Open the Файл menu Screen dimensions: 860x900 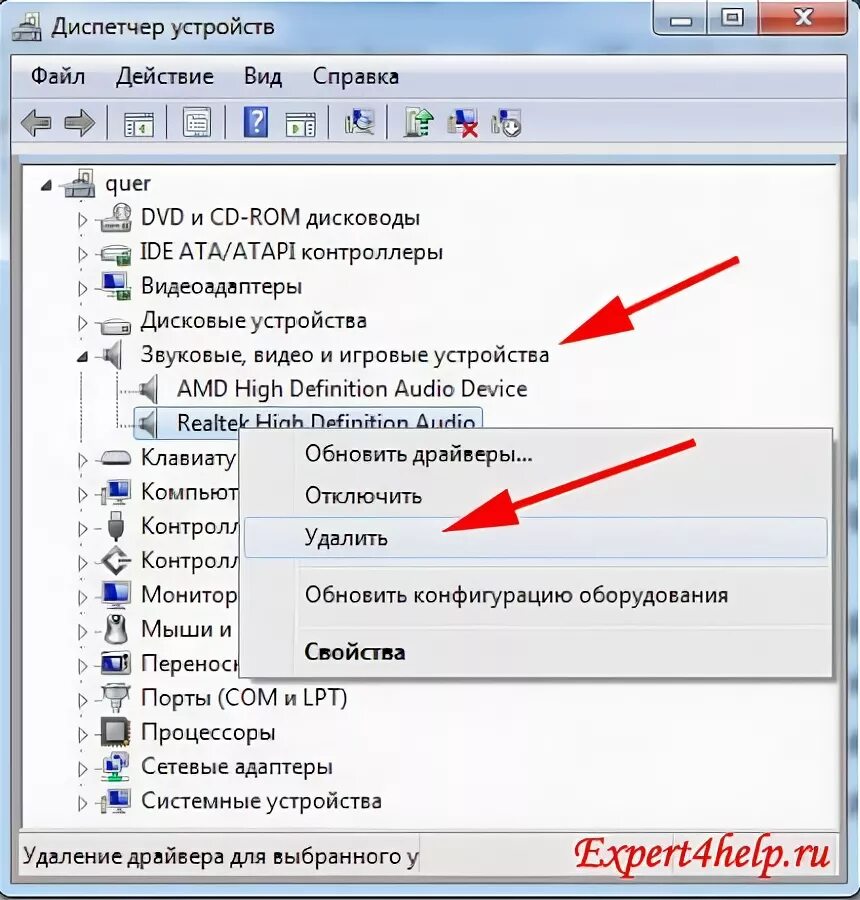click(57, 76)
